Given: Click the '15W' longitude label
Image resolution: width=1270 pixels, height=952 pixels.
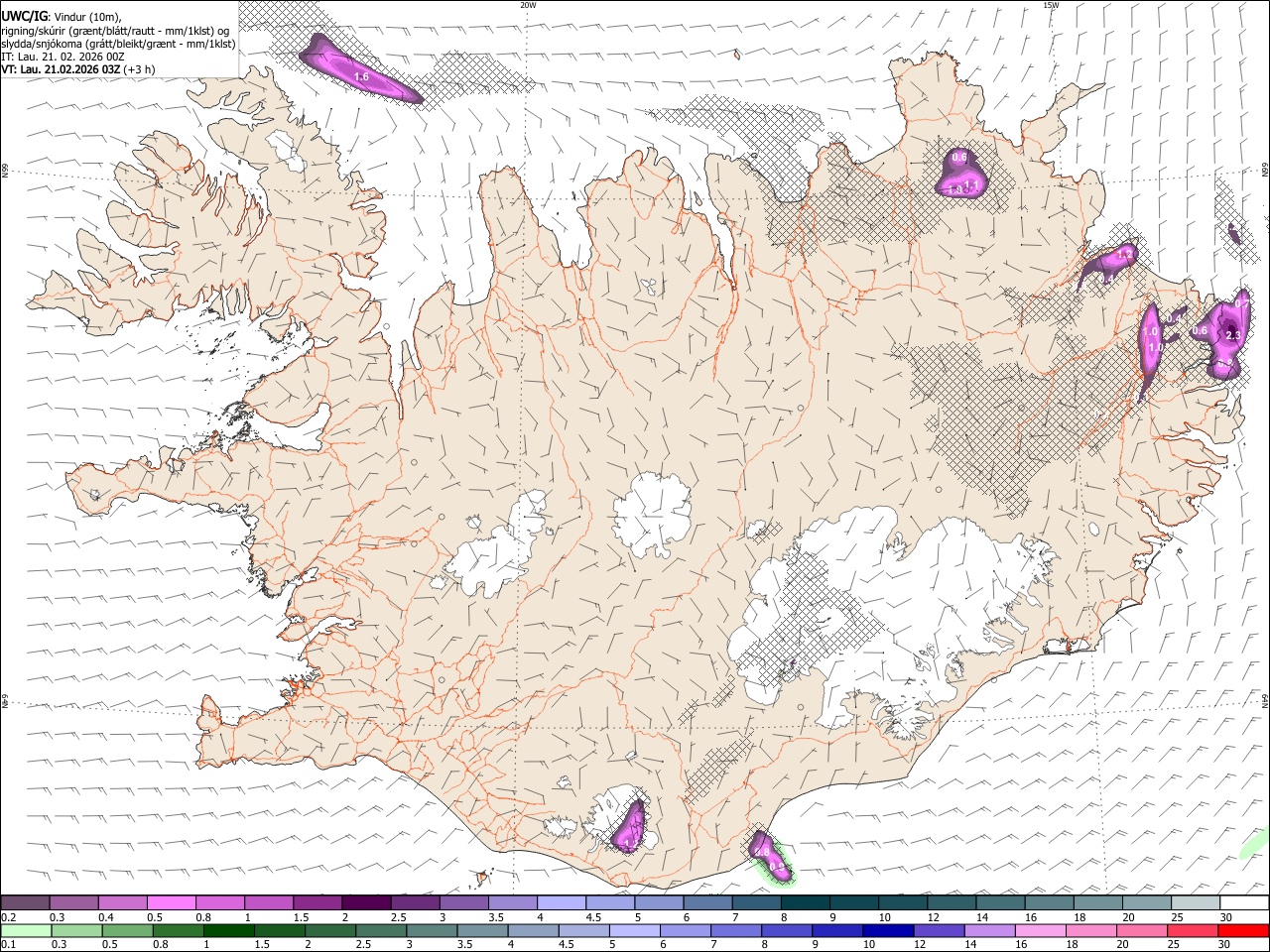Looking at the screenshot, I should point(1051,5).
